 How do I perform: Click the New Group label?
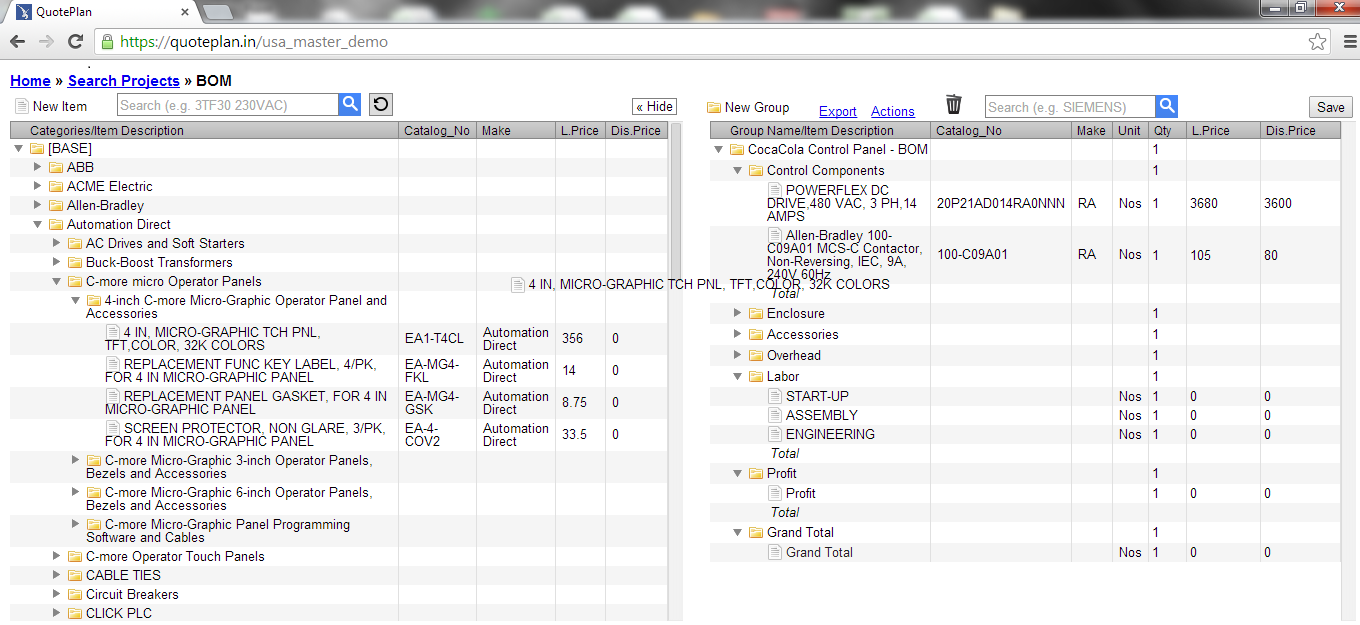757,107
